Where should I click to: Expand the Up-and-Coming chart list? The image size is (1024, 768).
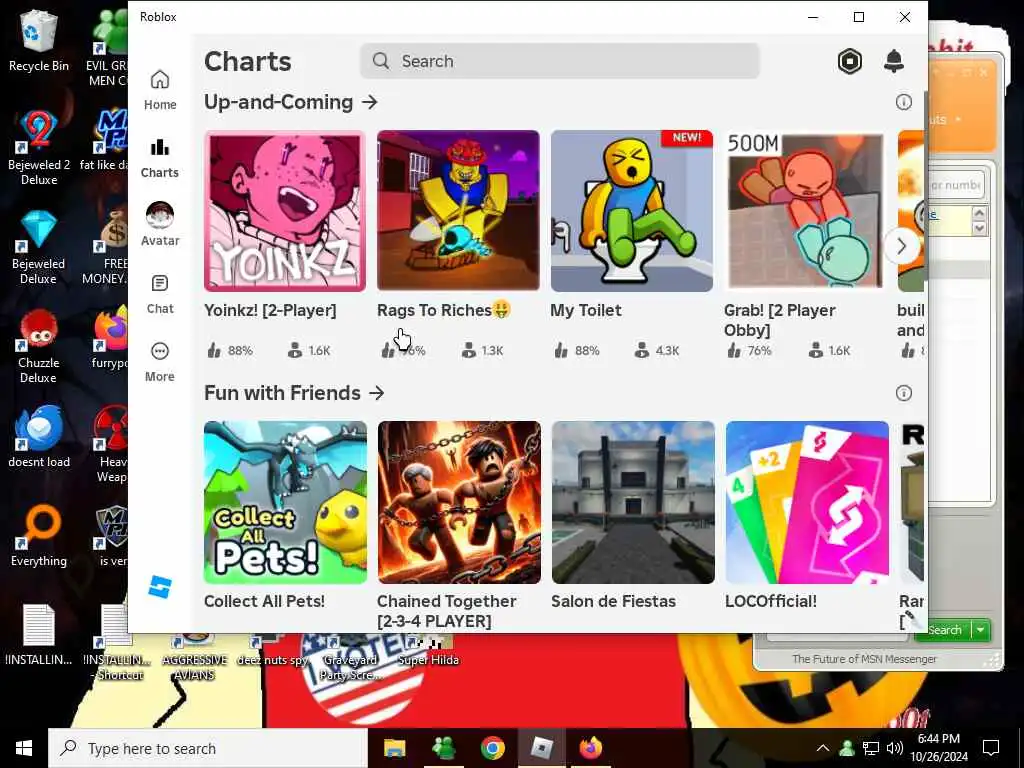coord(370,102)
